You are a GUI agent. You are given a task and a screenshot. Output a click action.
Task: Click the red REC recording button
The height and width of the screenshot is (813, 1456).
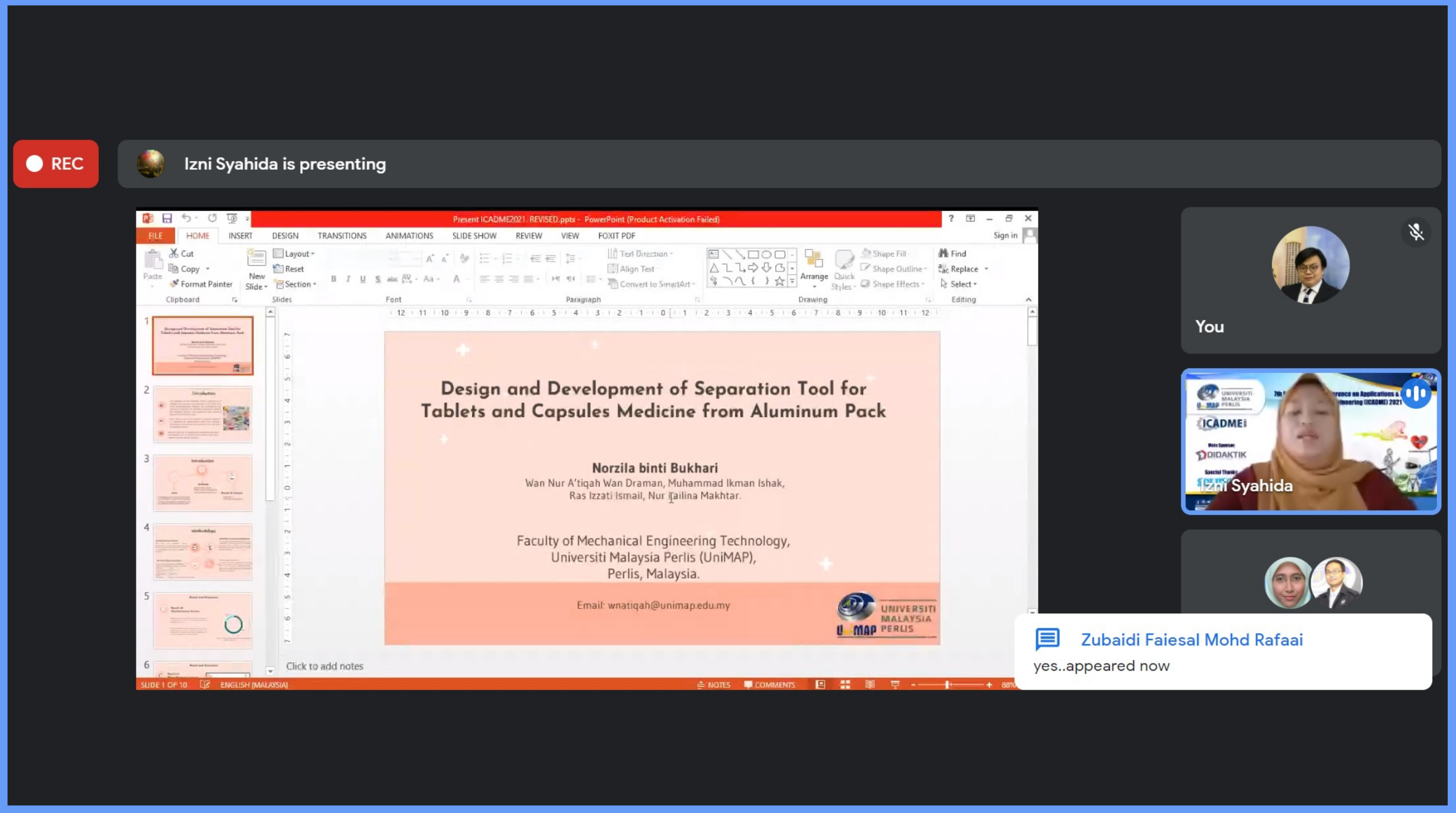[56, 164]
